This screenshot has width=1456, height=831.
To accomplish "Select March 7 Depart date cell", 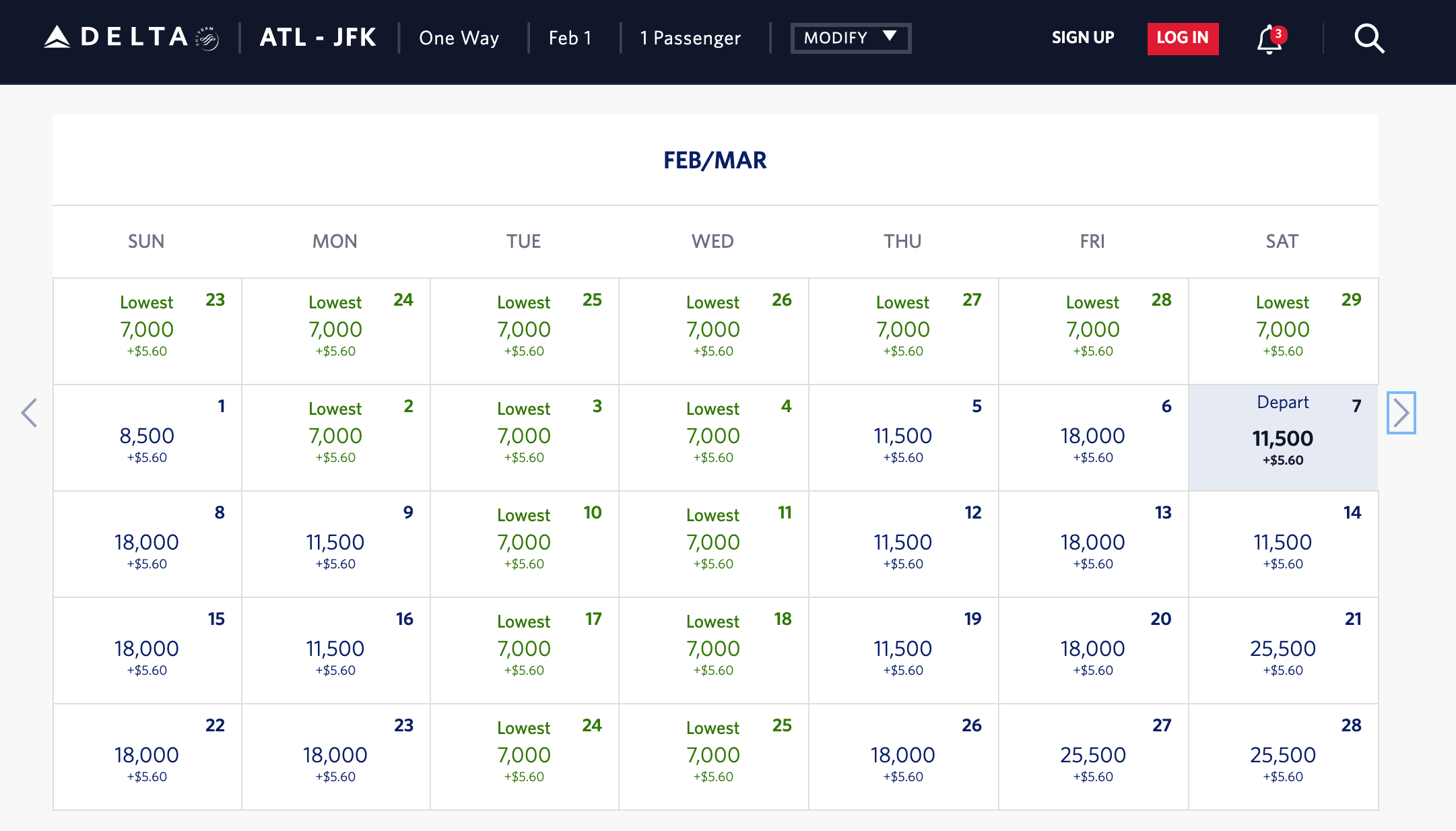I will coord(1283,438).
